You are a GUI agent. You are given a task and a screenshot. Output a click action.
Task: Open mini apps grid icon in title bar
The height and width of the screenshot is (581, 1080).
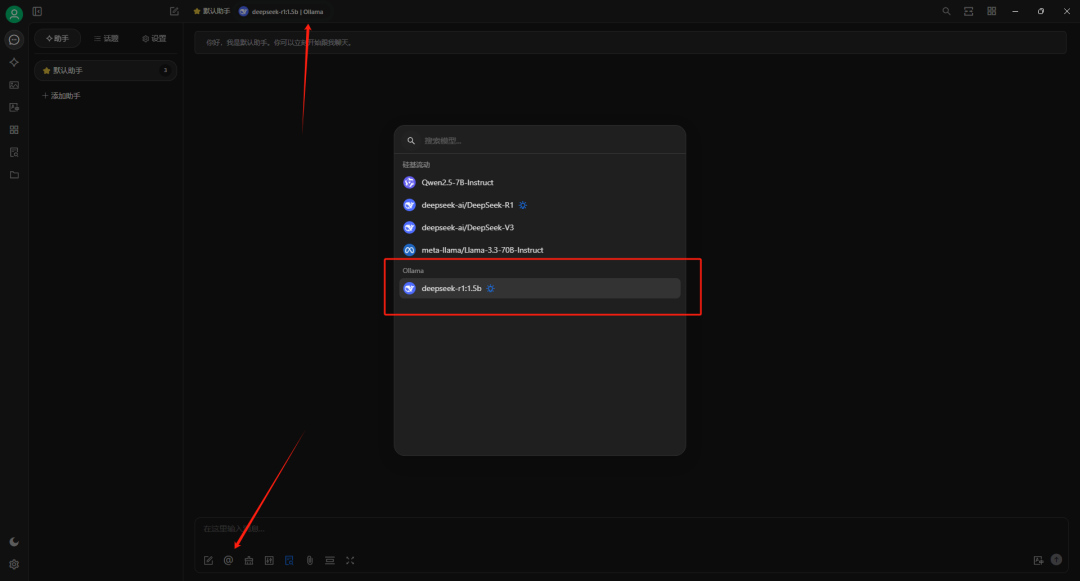tap(991, 12)
